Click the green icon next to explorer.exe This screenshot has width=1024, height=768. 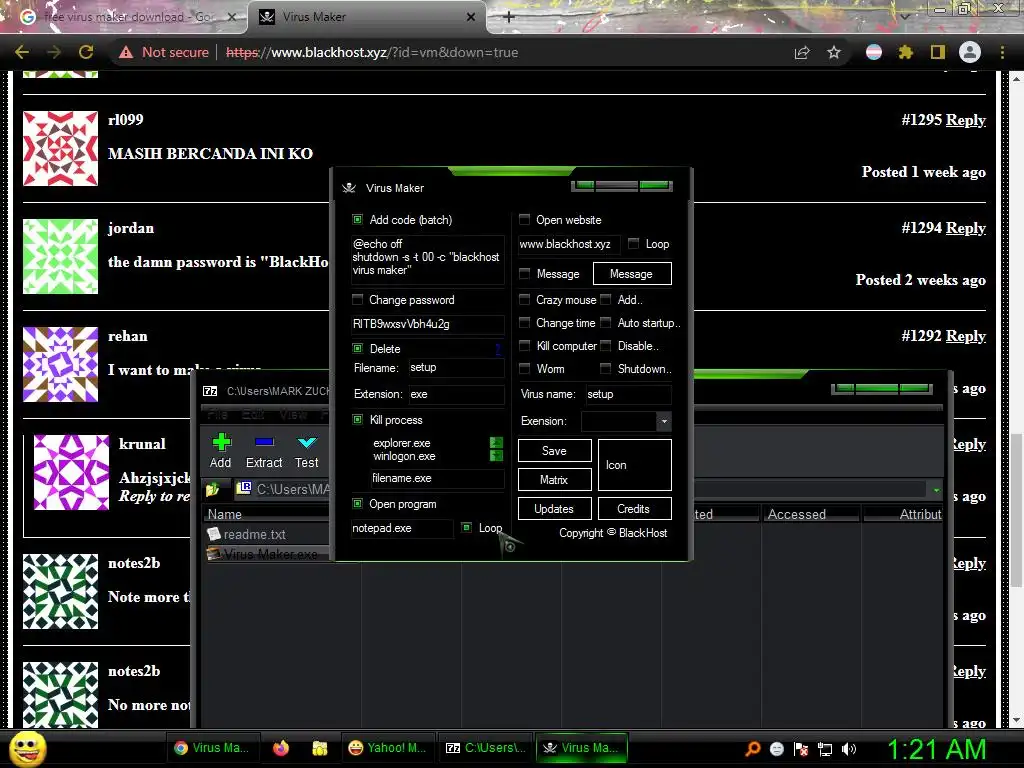[496, 443]
